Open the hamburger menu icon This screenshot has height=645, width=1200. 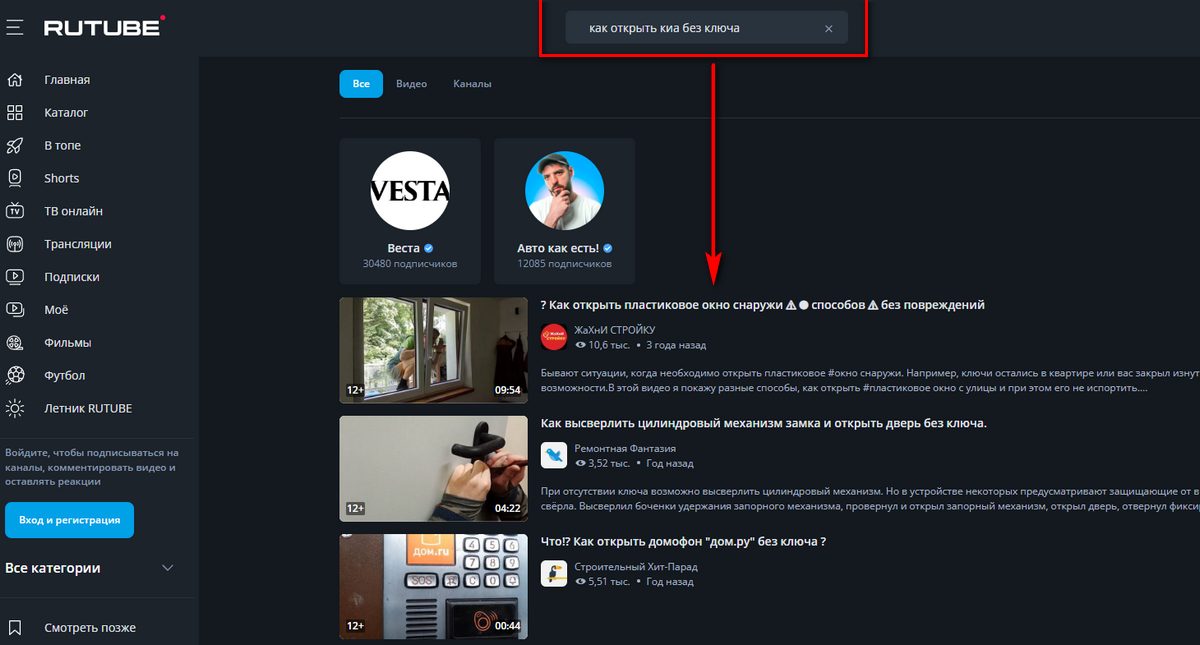click(14, 28)
